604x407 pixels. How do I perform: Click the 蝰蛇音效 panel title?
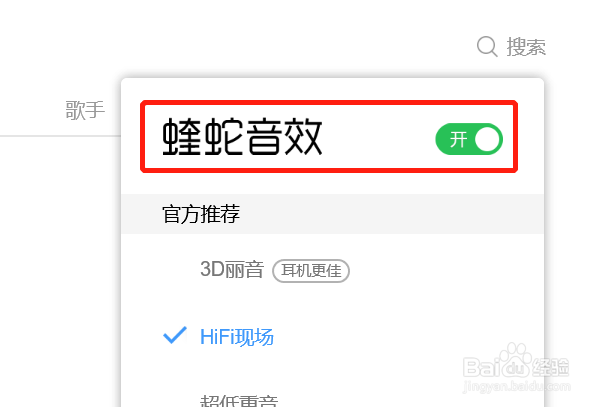(242, 137)
